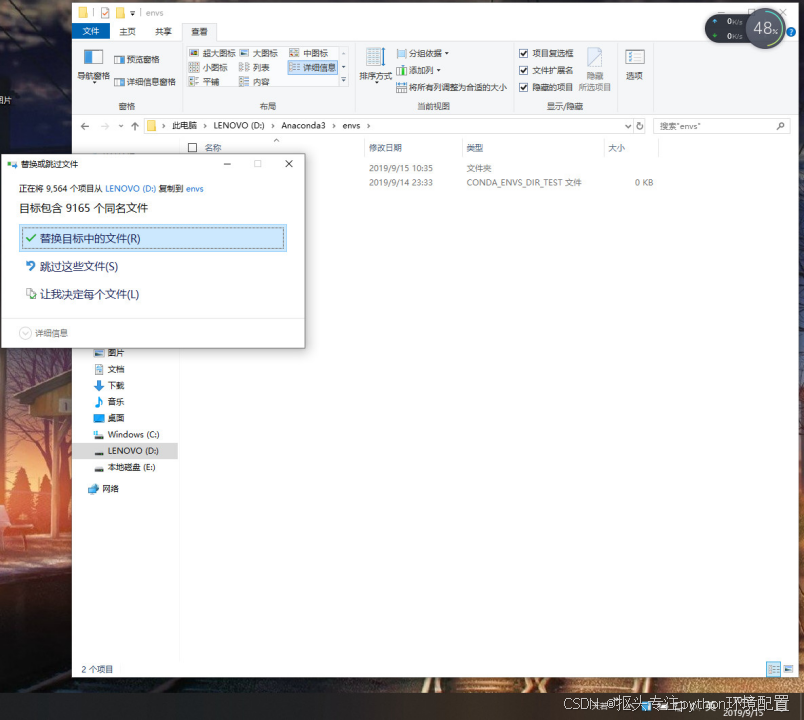This screenshot has height=720, width=804.
Task: Switch to large thumbnails view icon at bottom
Action: 788,669
